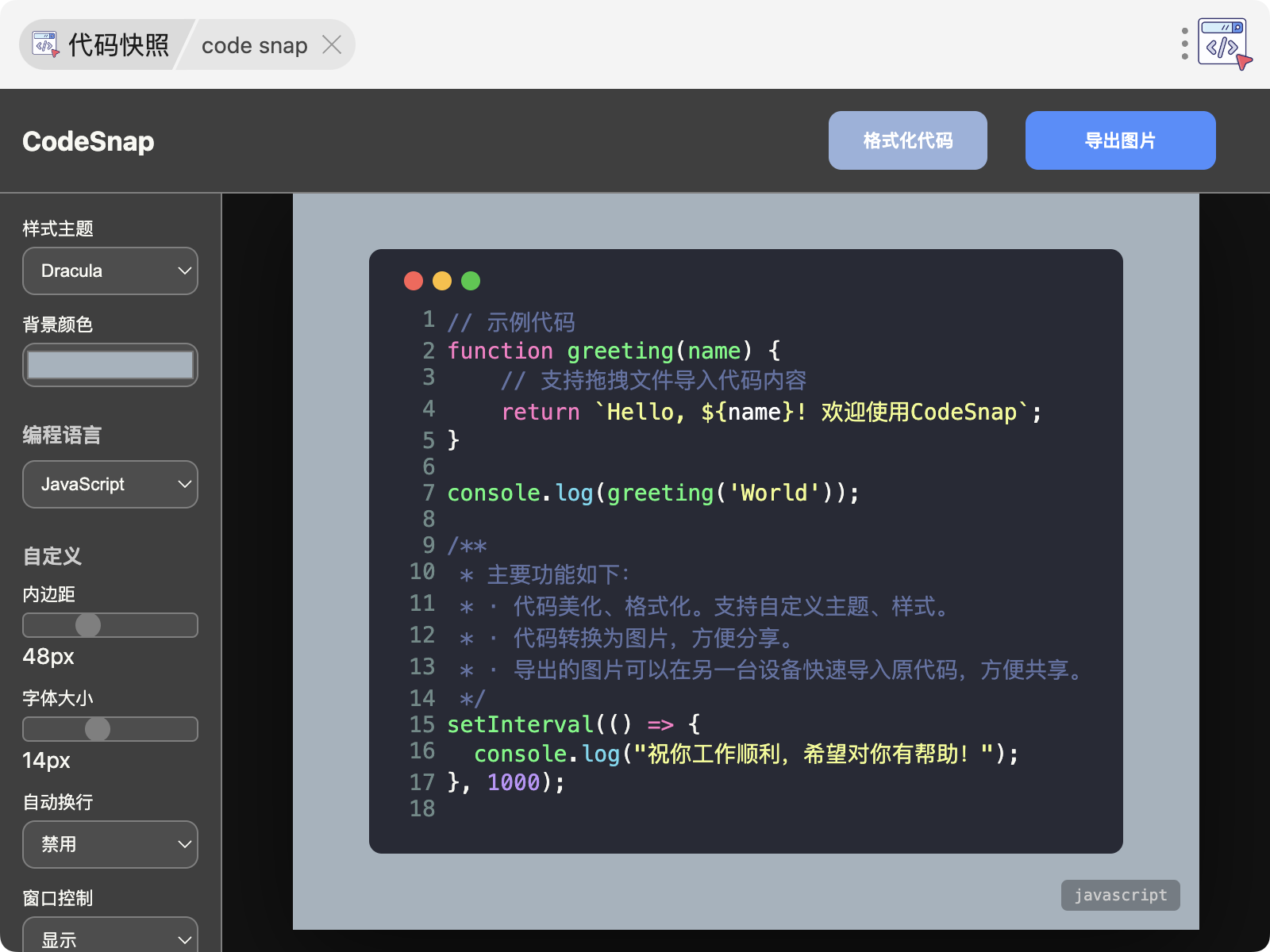
Task: Click the '}, 1000);' code line
Action: [x=506, y=782]
